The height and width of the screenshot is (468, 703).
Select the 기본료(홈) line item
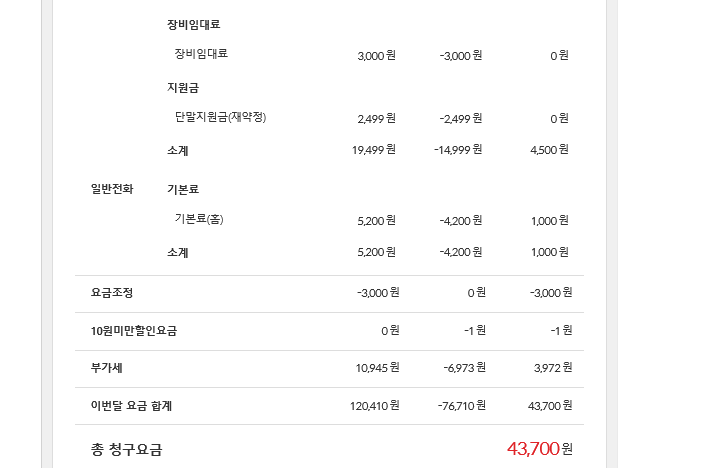[x=199, y=219]
